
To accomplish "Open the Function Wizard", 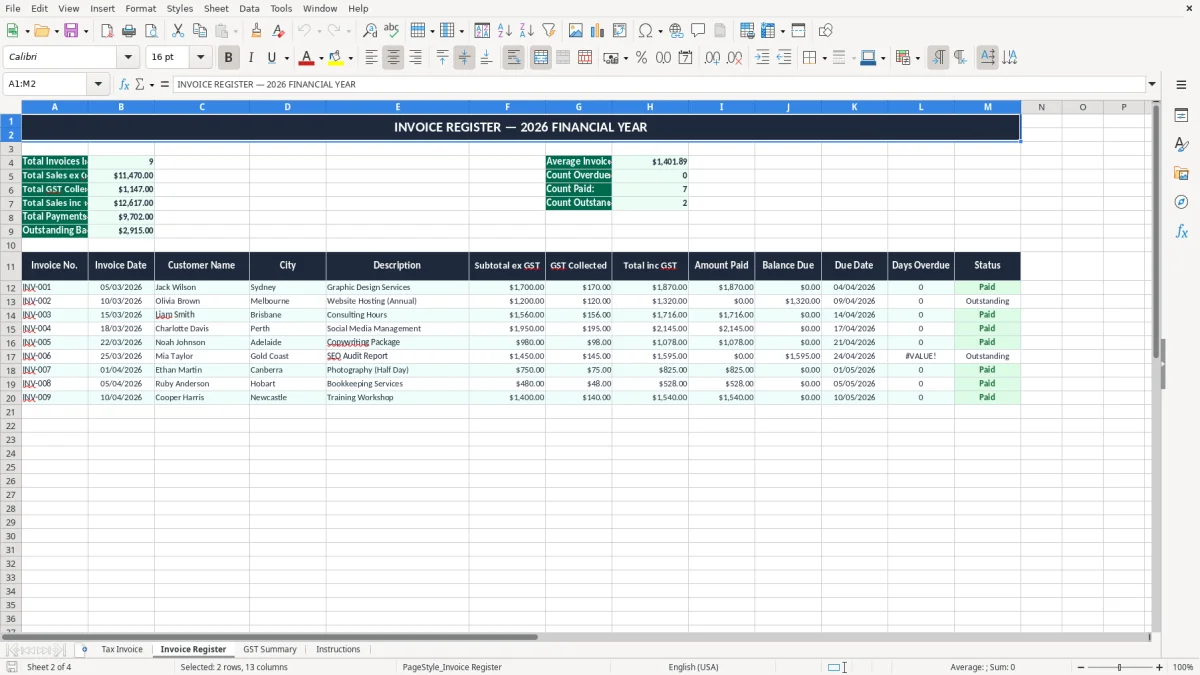I will 124,84.
